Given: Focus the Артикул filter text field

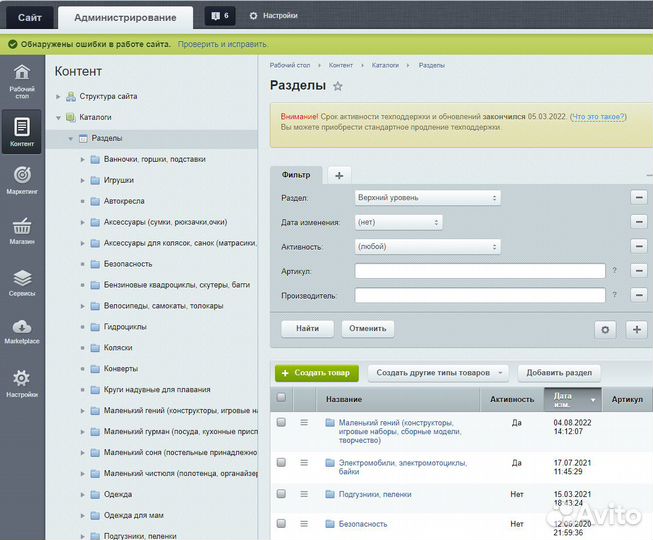Looking at the screenshot, I should (480, 271).
